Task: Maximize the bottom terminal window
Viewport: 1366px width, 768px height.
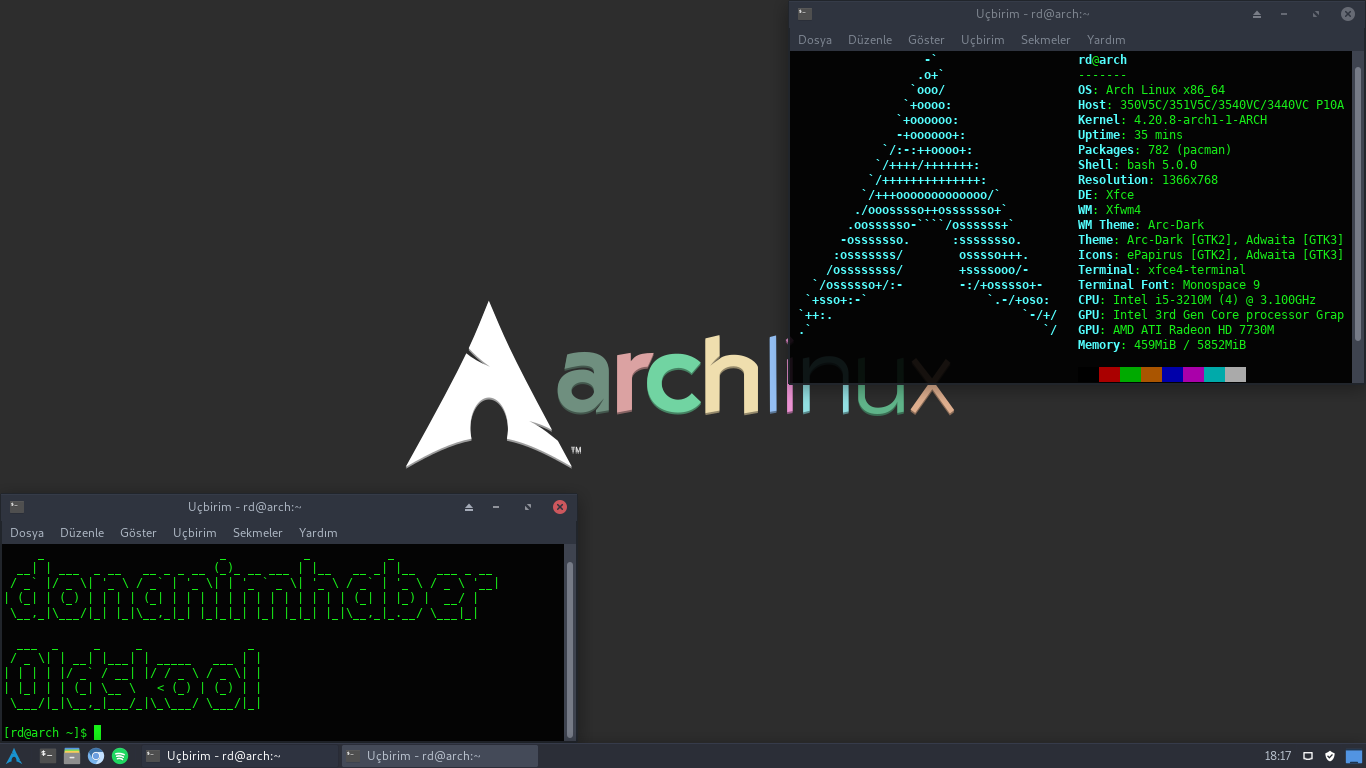Action: pos(528,507)
